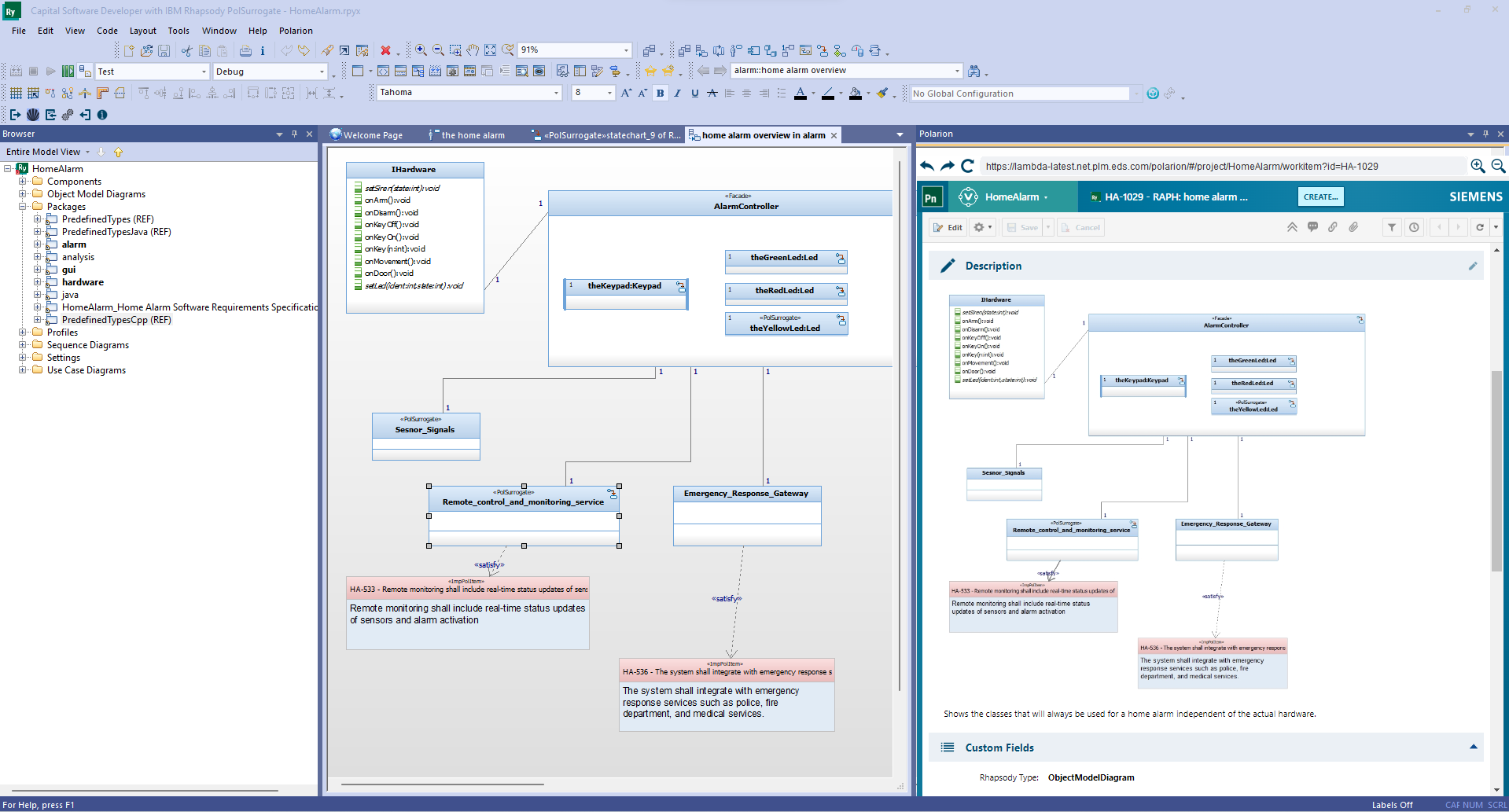The image size is (1509, 812).
Task: Toggle underline text formatting
Action: click(694, 93)
